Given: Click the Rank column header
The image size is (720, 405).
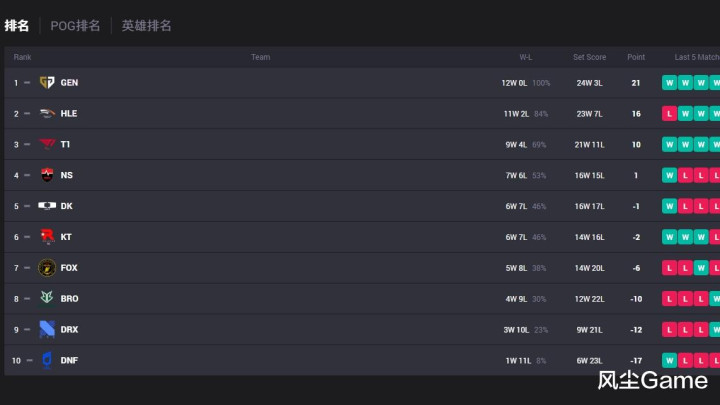Looking at the screenshot, I should click(22, 57).
